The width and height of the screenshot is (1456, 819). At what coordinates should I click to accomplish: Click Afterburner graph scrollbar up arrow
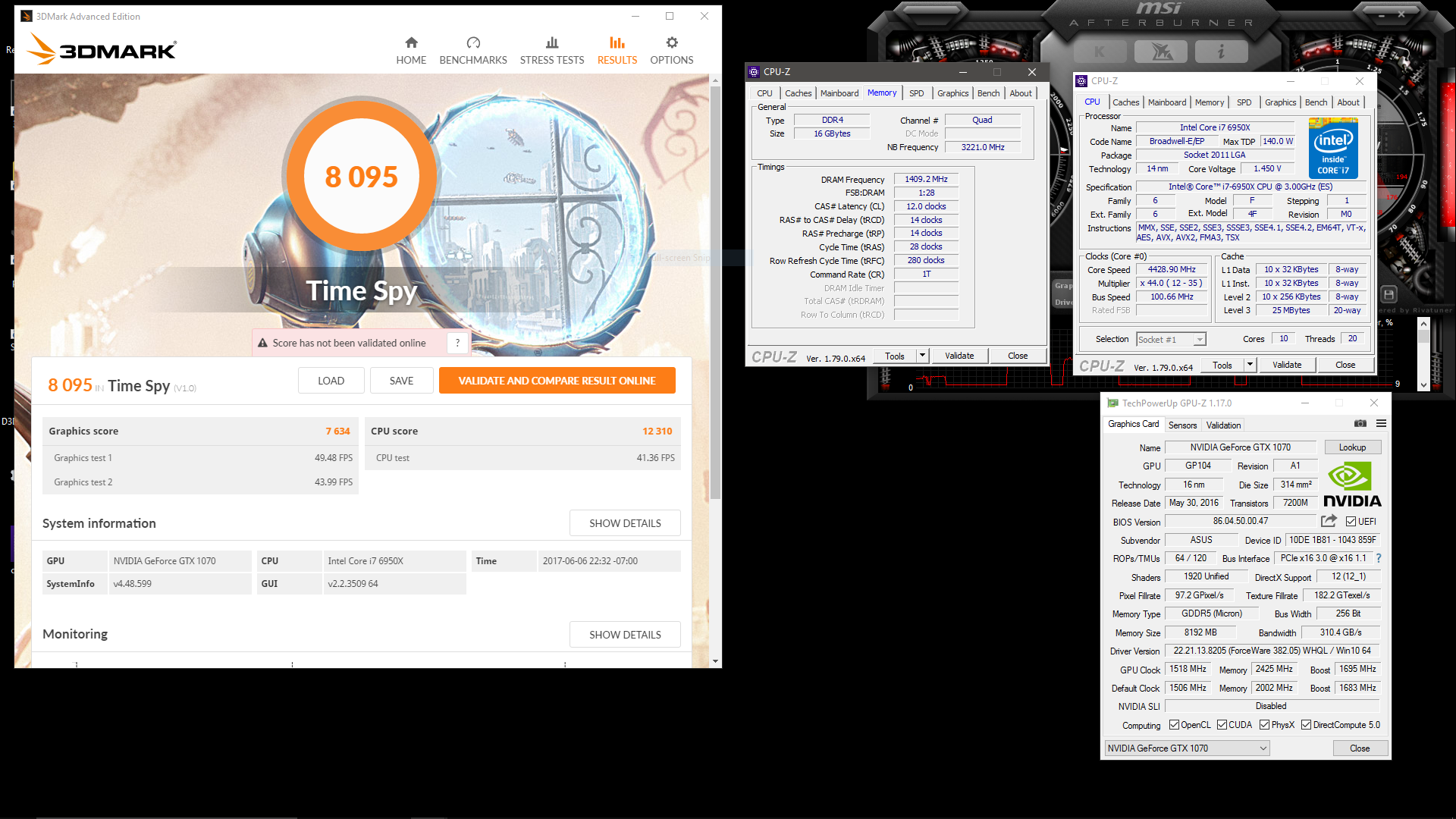coord(1423,325)
